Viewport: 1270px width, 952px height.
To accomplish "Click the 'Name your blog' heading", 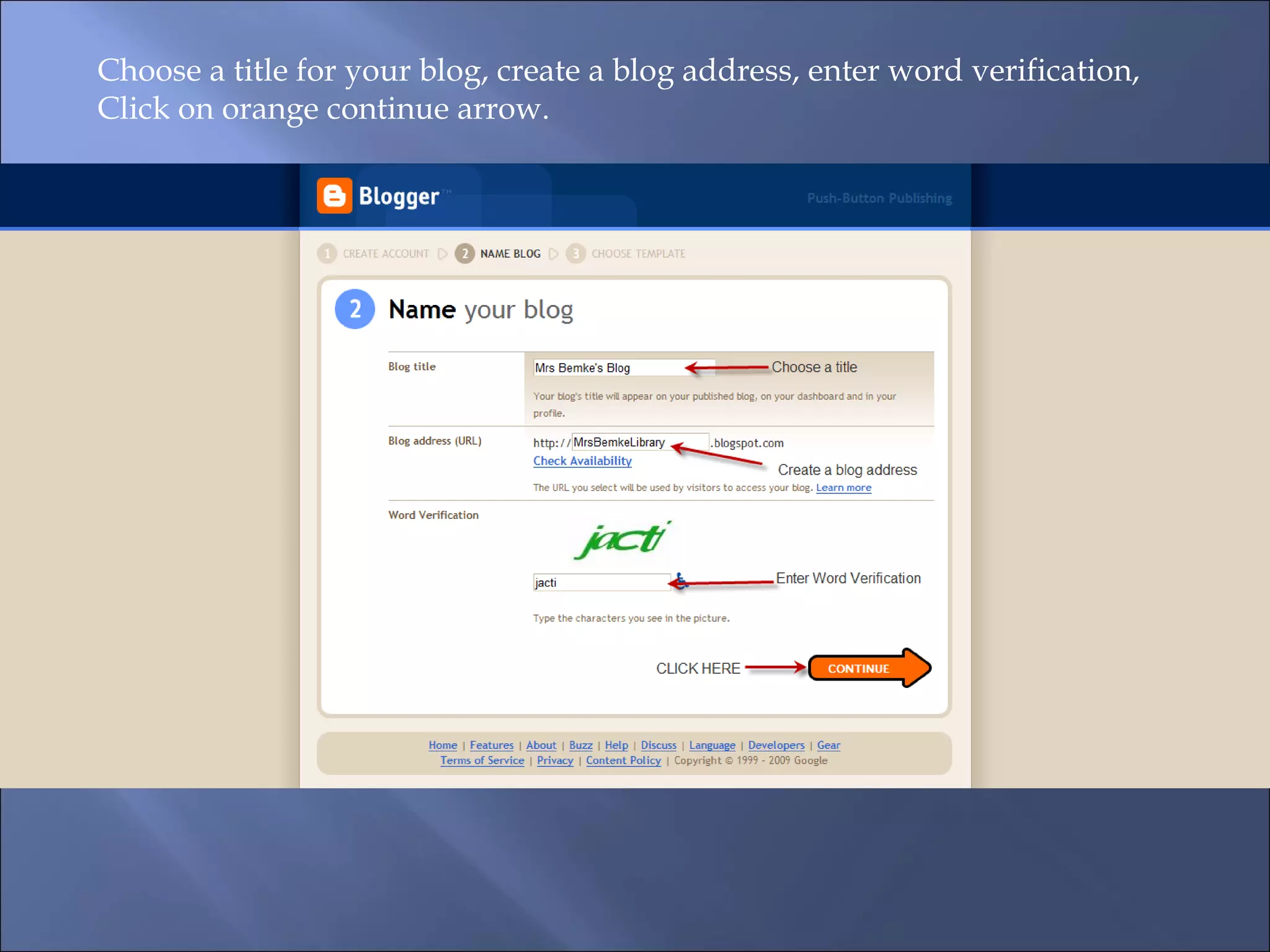I will 481,309.
